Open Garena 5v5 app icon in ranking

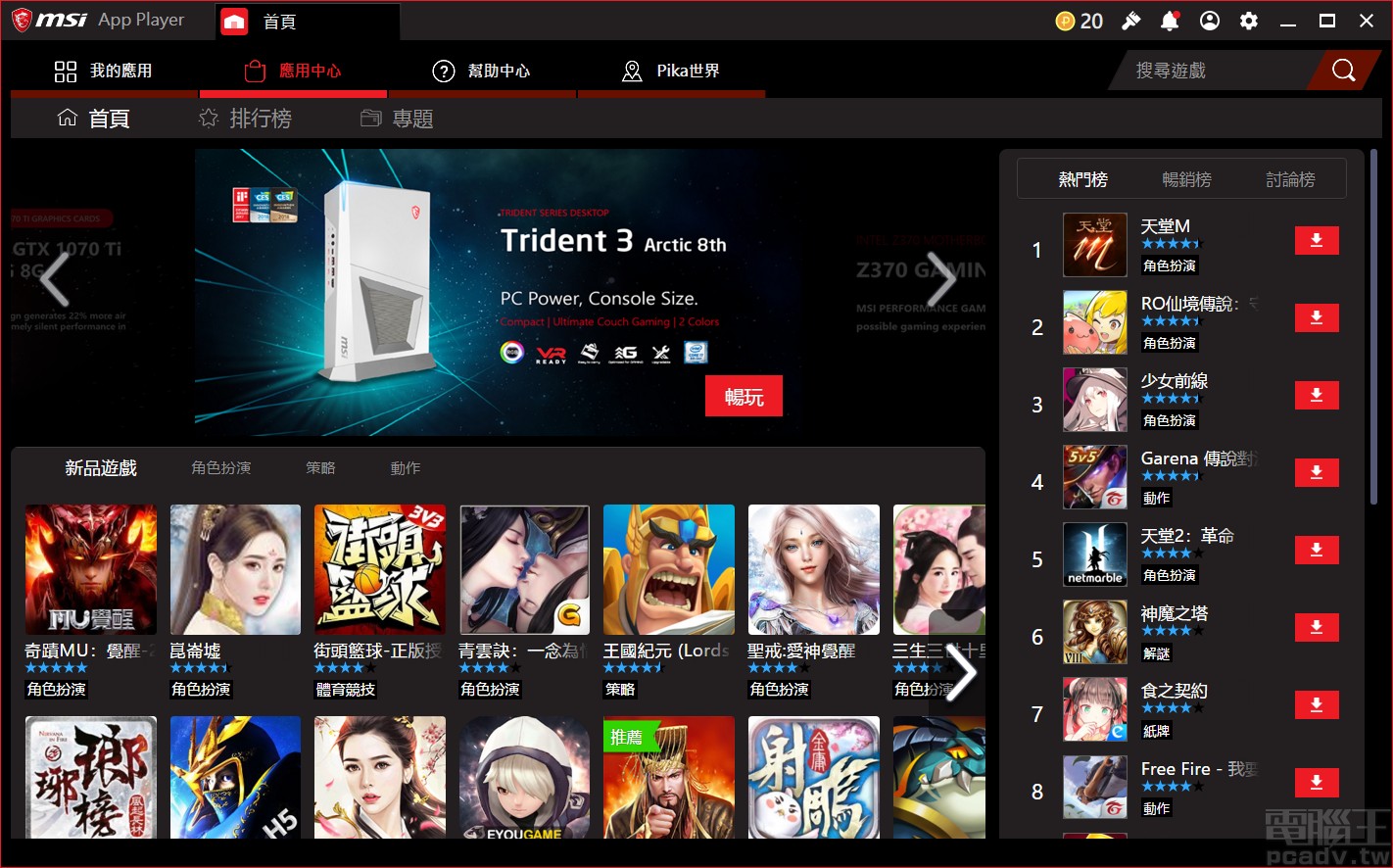(1095, 477)
